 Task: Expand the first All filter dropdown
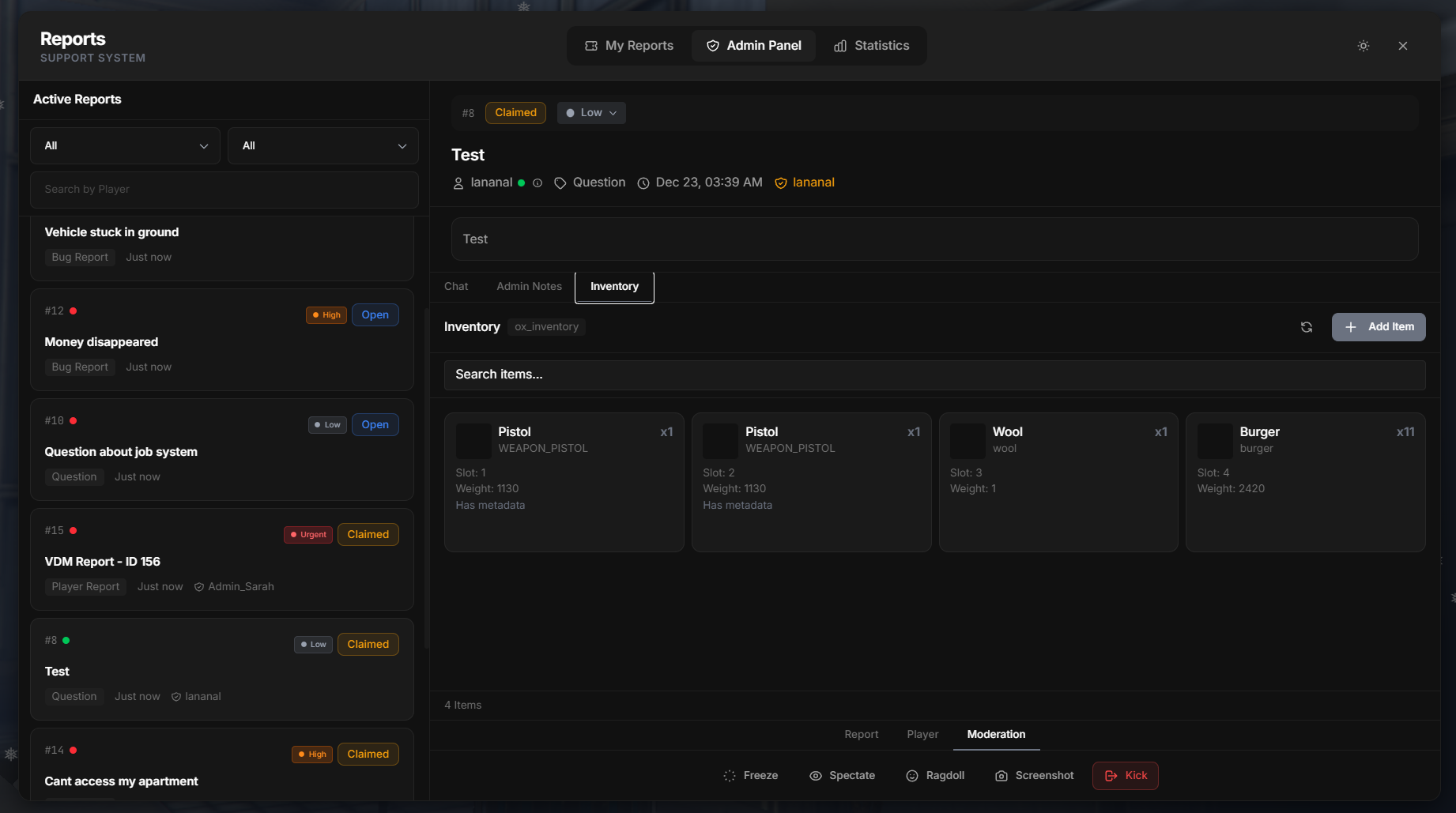click(125, 145)
